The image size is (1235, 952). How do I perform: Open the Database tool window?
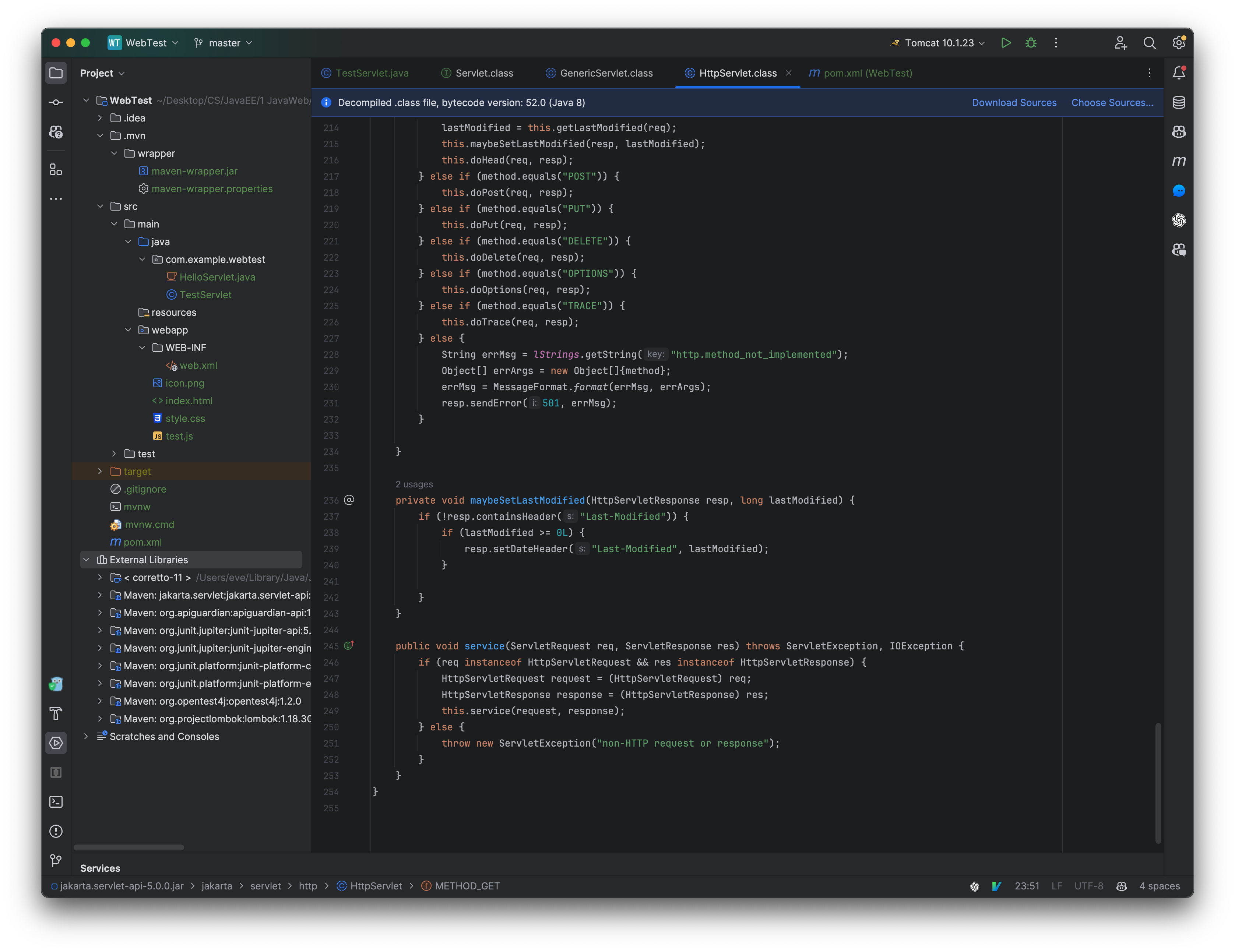click(x=1178, y=102)
